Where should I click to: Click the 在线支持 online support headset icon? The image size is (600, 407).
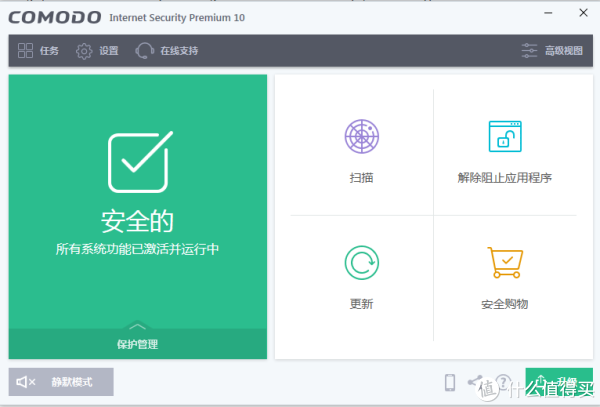pyautogui.click(x=145, y=51)
